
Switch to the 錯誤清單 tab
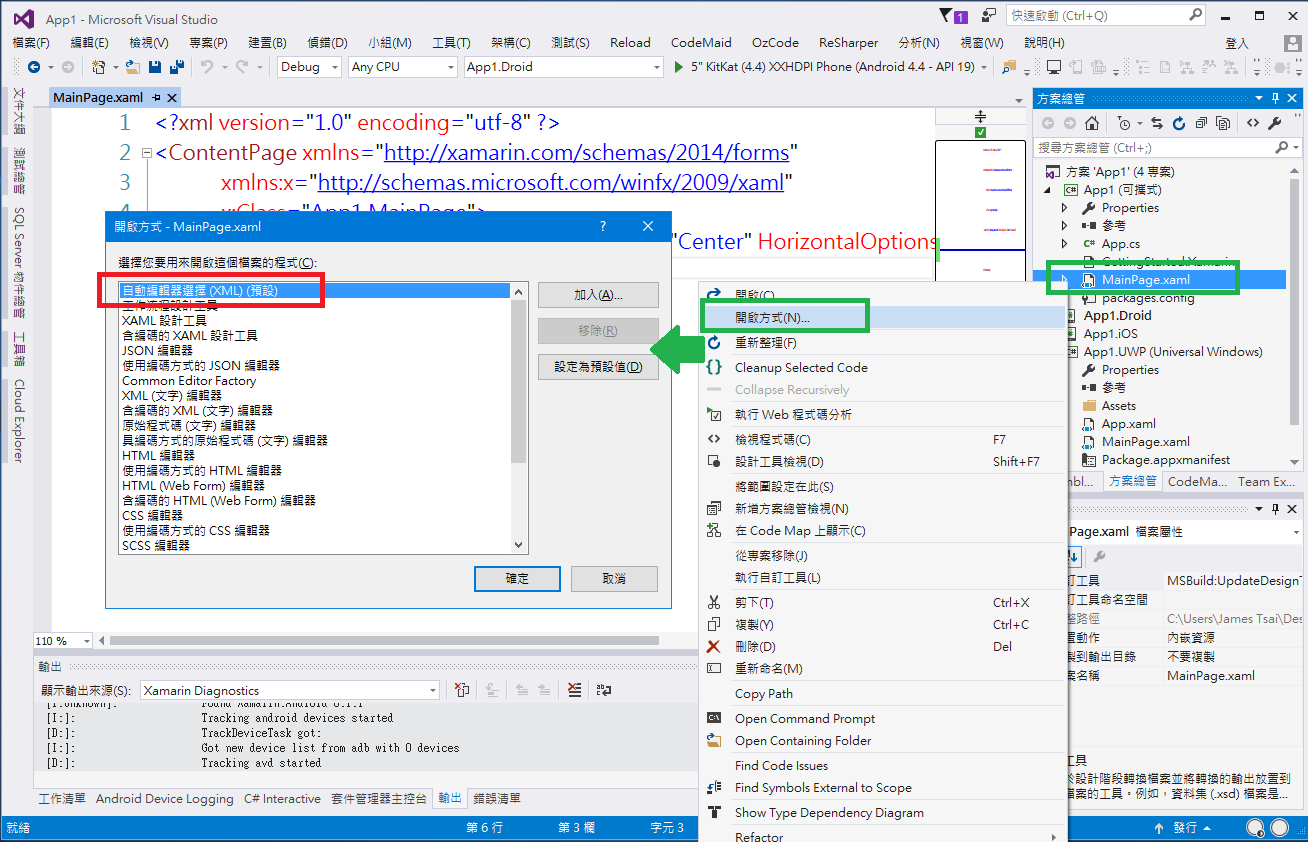tap(497, 799)
